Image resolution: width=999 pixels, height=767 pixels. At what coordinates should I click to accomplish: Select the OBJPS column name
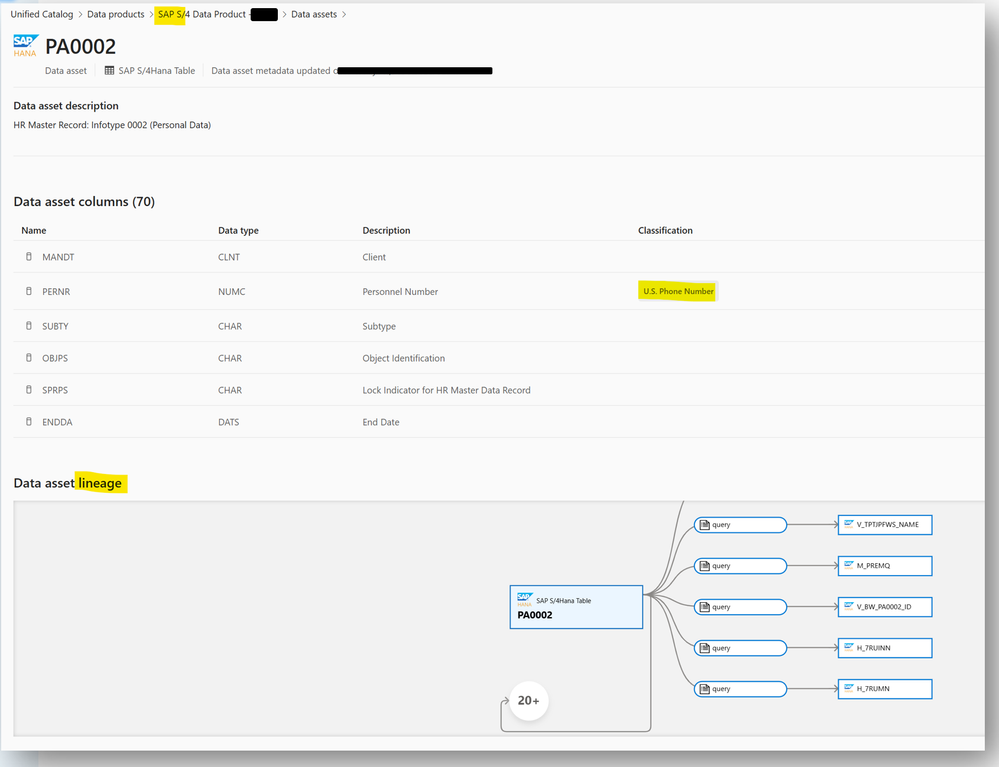(55, 358)
